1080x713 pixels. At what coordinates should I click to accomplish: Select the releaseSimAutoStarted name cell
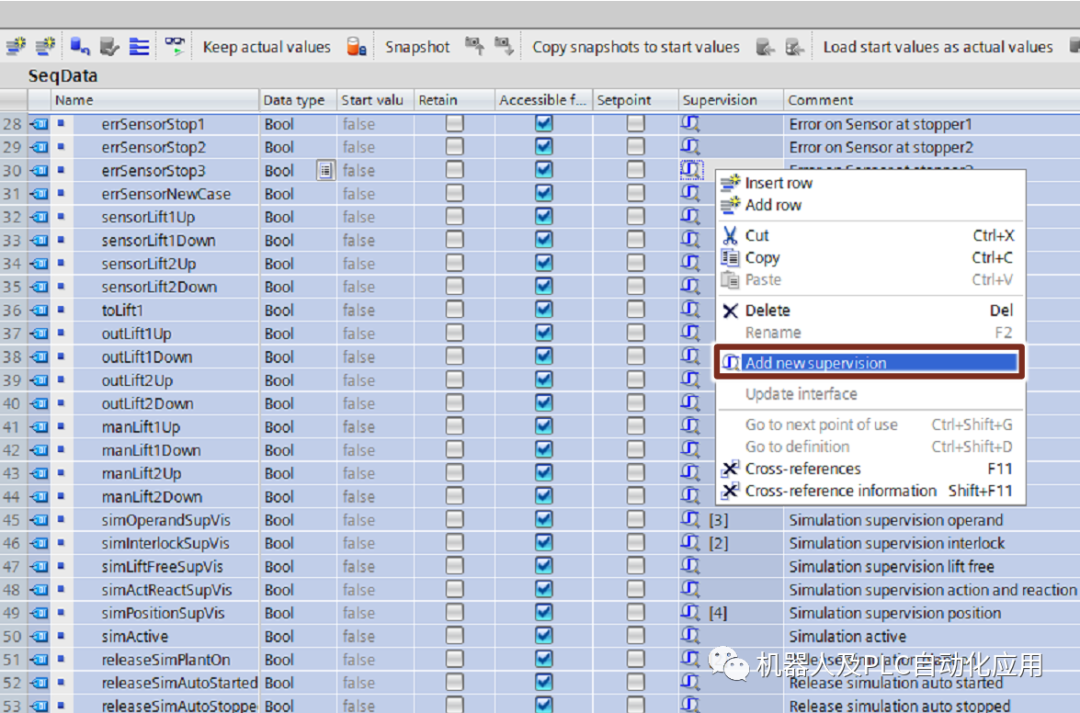click(179, 682)
